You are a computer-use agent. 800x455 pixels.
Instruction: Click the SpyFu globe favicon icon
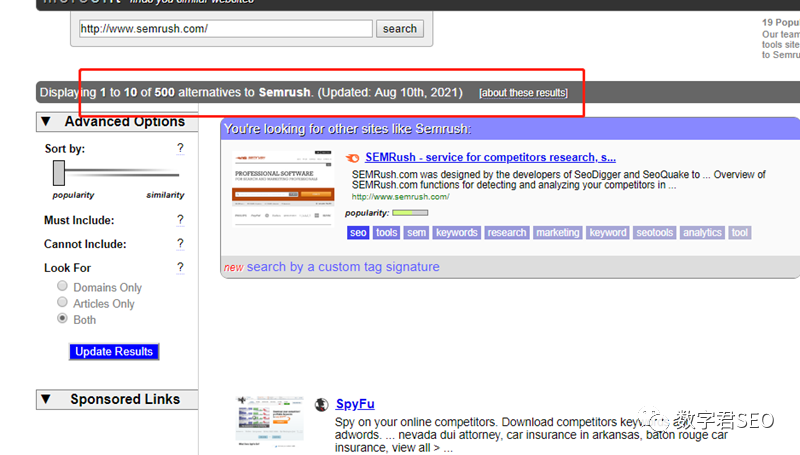pos(321,405)
